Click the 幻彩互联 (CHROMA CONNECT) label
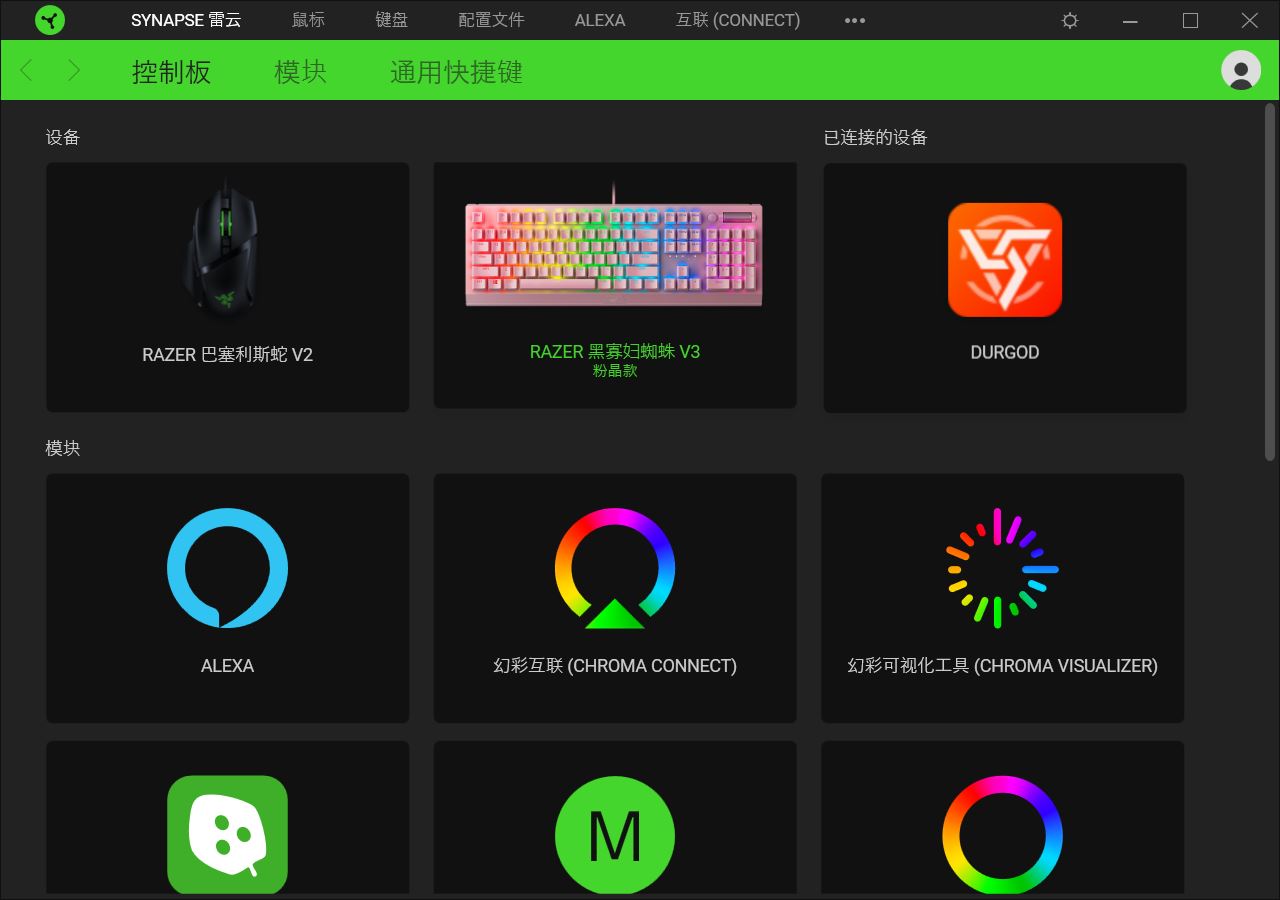 point(615,666)
